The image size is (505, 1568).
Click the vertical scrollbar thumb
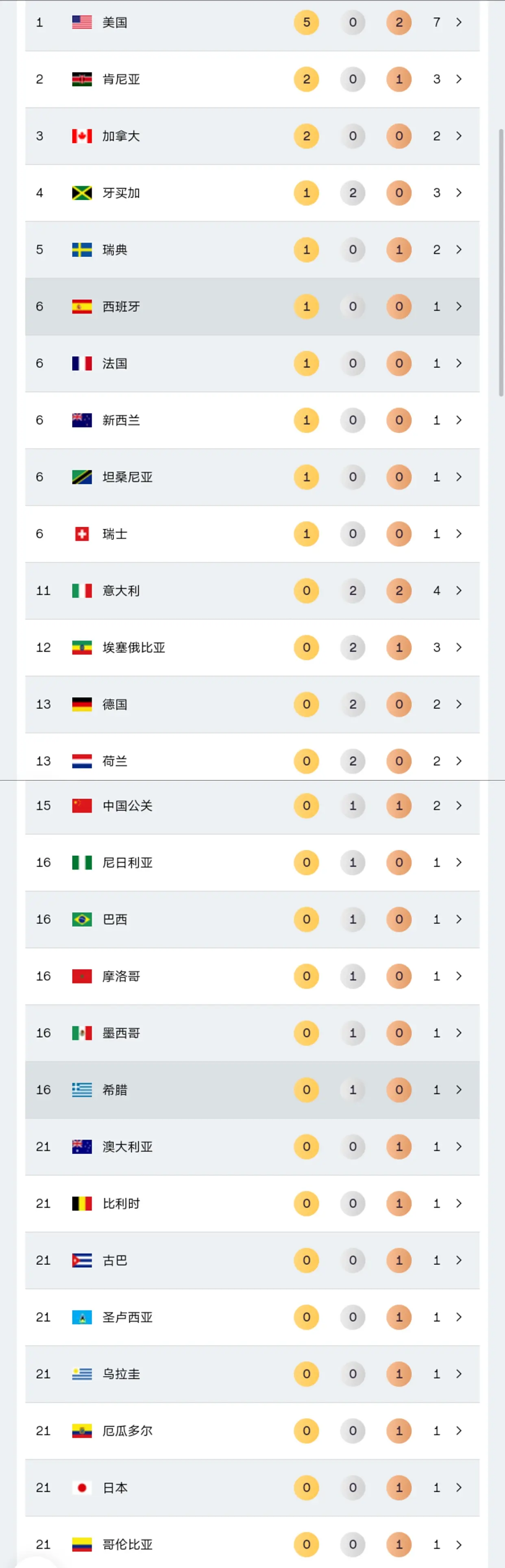point(501,262)
